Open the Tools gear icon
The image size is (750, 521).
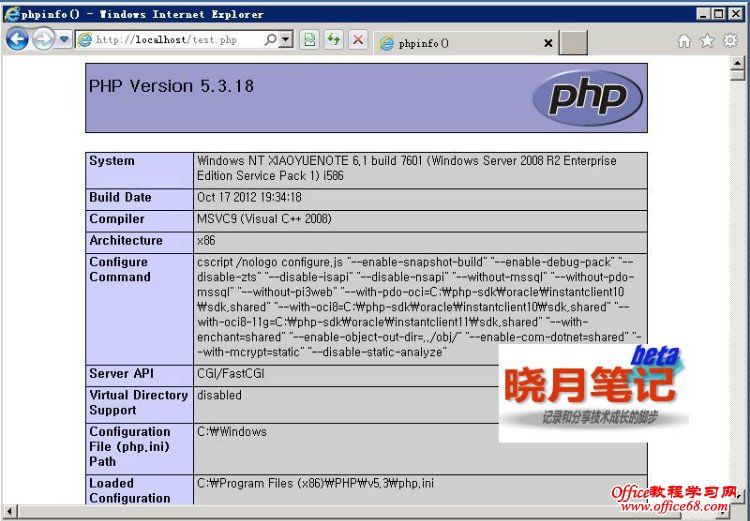(730, 41)
